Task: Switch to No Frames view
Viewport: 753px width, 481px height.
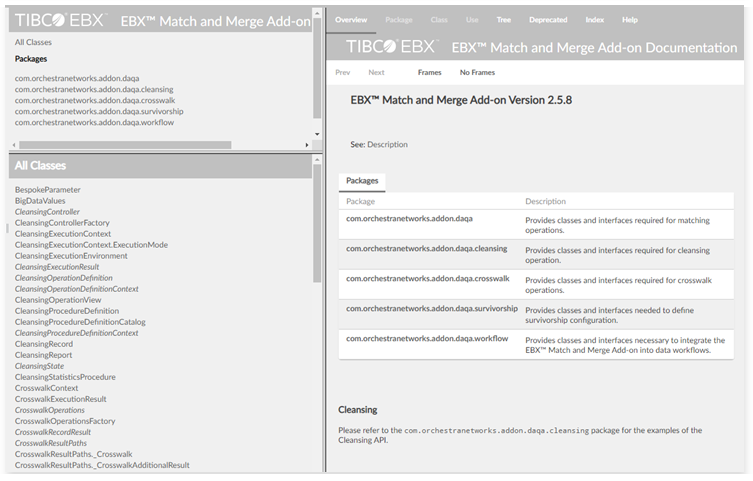Action: [x=477, y=72]
